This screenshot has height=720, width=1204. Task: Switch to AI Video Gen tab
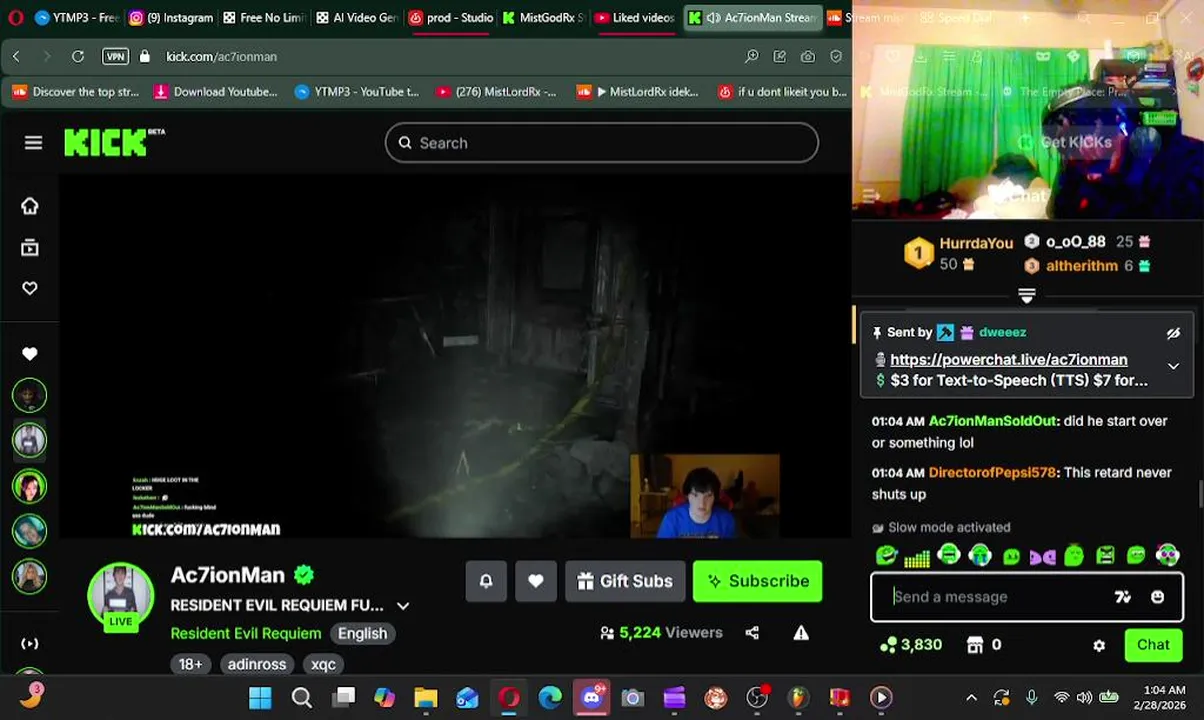click(356, 17)
